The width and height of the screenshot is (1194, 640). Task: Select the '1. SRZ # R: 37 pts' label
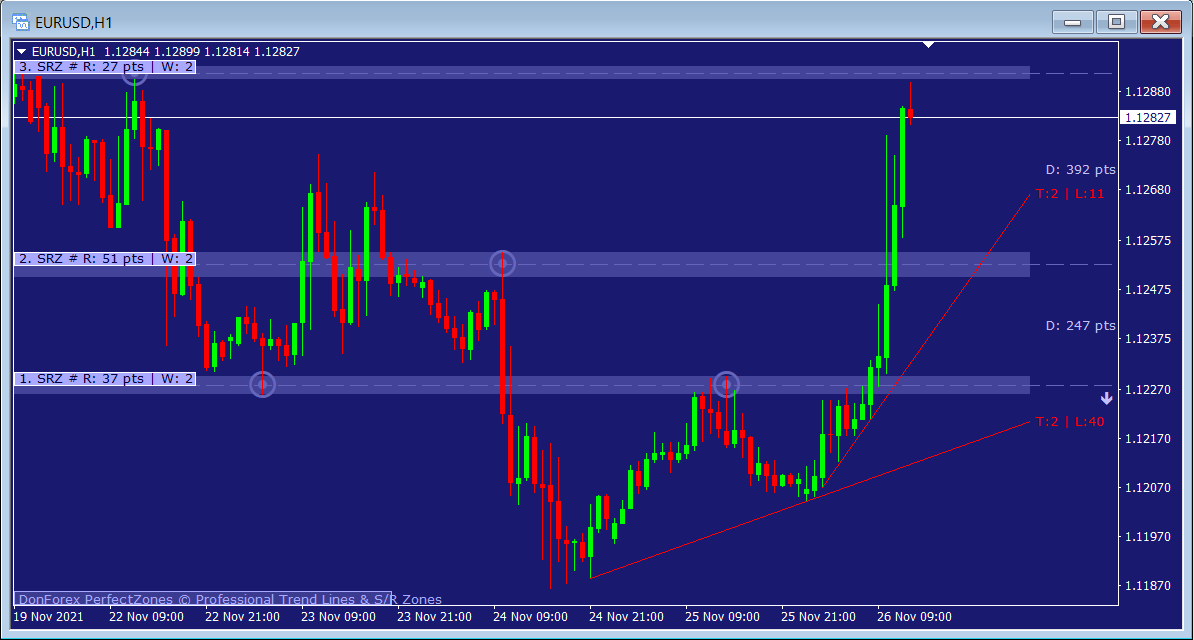click(x=105, y=379)
